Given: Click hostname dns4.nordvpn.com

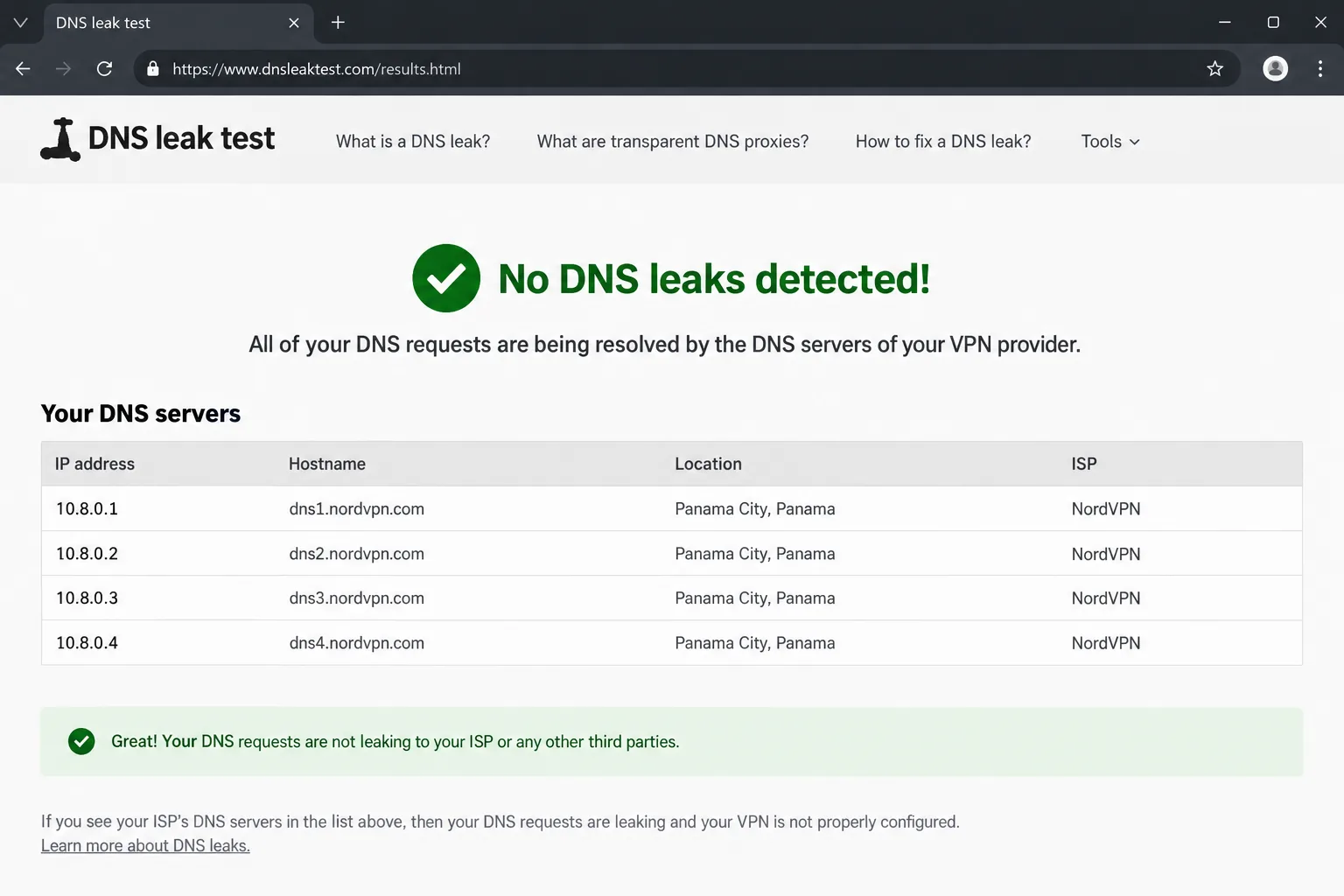Looking at the screenshot, I should pos(356,642).
